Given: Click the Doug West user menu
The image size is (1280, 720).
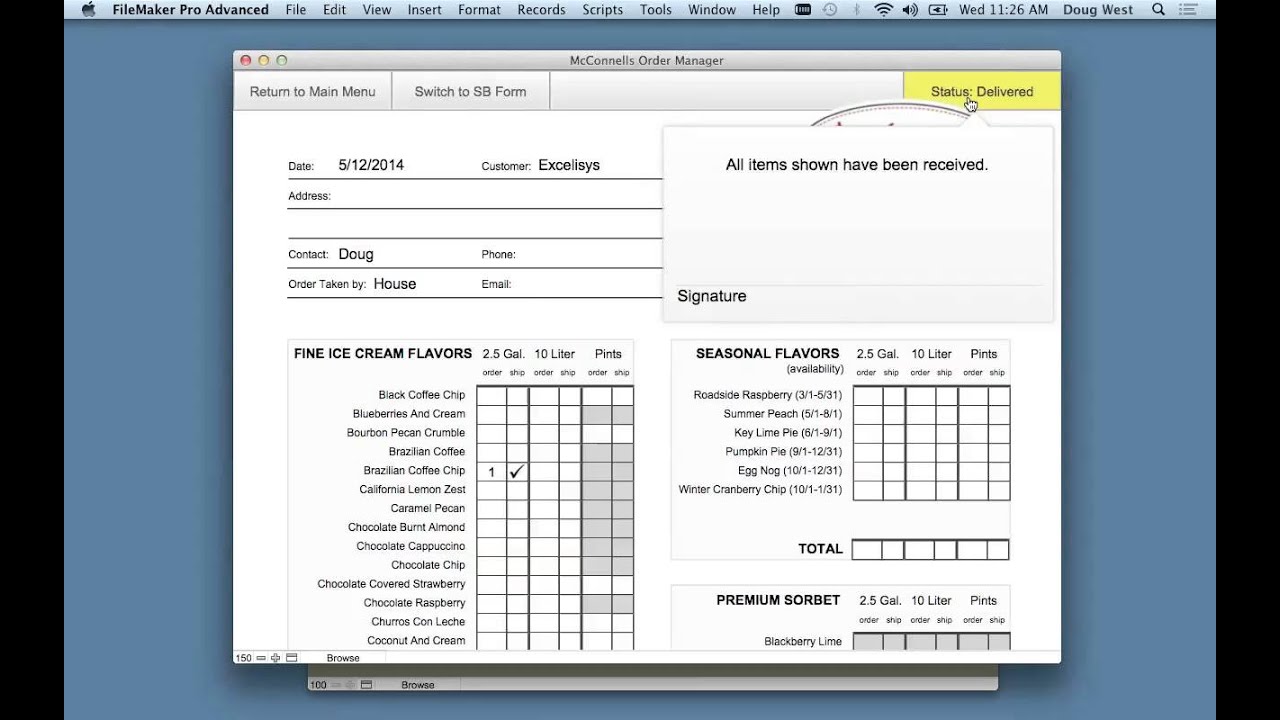Looking at the screenshot, I should pyautogui.click(x=1098, y=10).
